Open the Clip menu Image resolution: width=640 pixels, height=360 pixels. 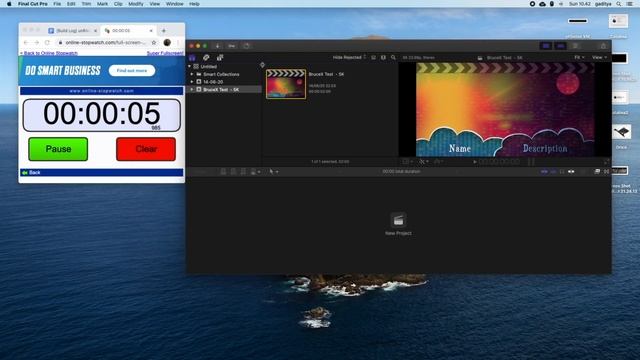118,4
